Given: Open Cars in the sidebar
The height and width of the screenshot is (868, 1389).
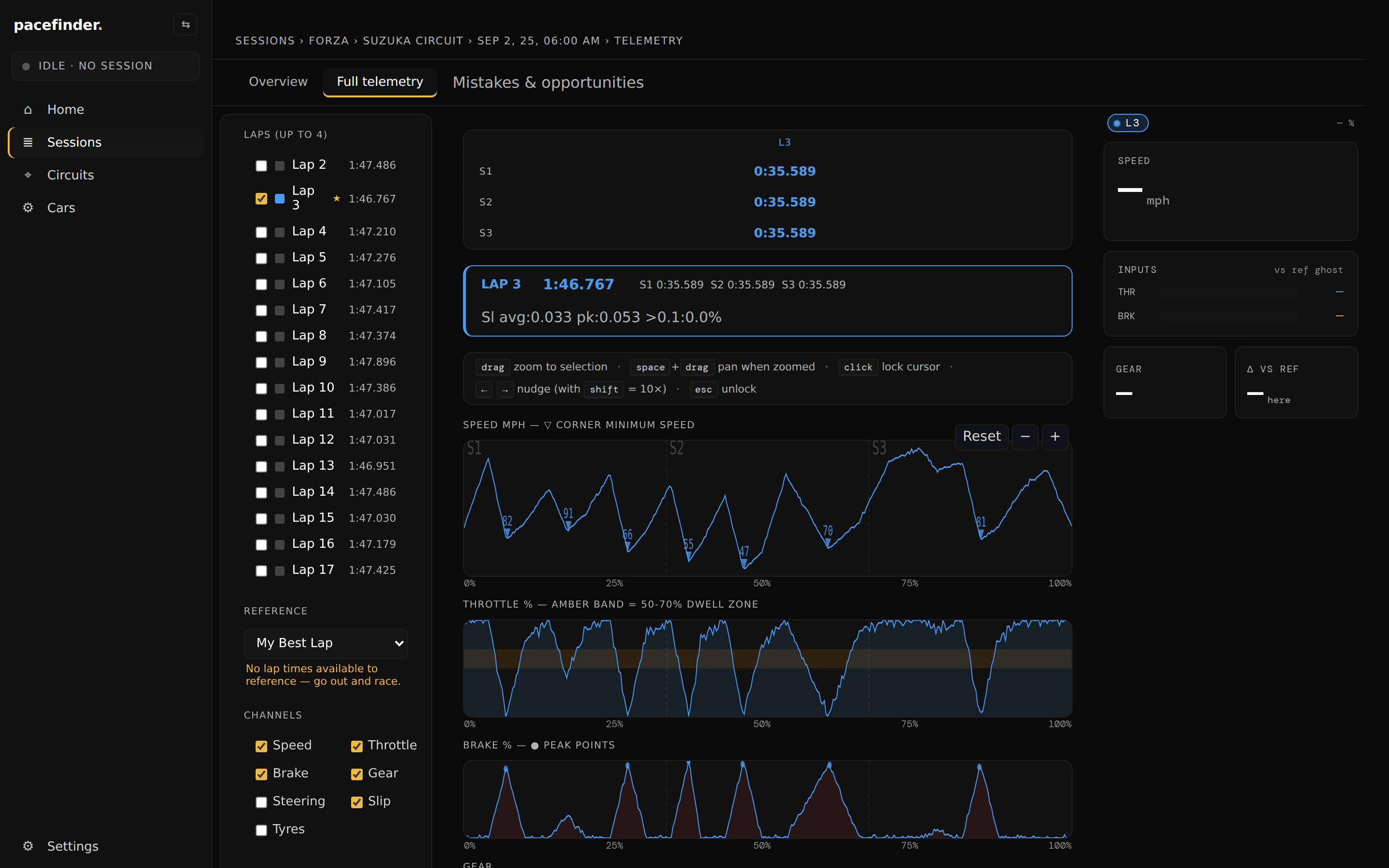Looking at the screenshot, I should 106,207.
